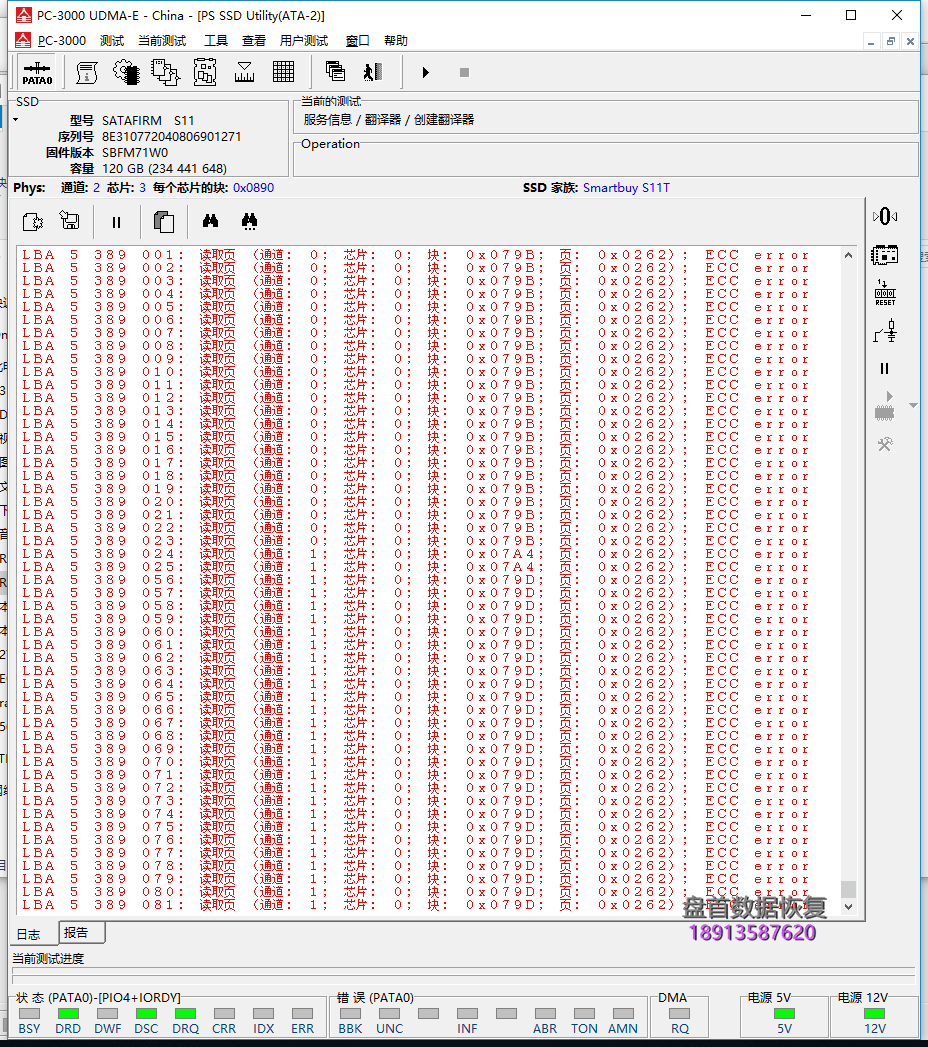Click the zero between arrows sidebar icon
The width and height of the screenshot is (928, 1047).
click(x=885, y=216)
